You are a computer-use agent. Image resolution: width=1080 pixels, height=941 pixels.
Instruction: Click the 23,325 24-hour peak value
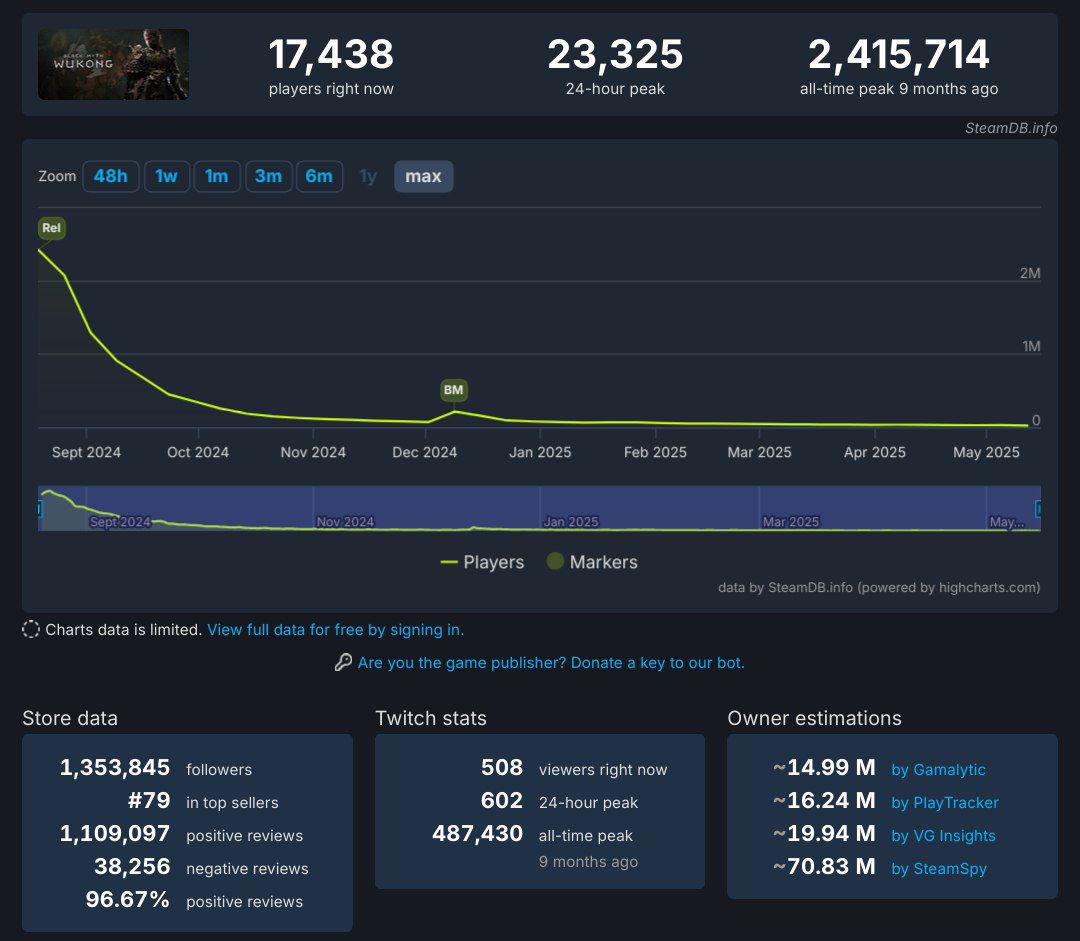click(x=615, y=54)
